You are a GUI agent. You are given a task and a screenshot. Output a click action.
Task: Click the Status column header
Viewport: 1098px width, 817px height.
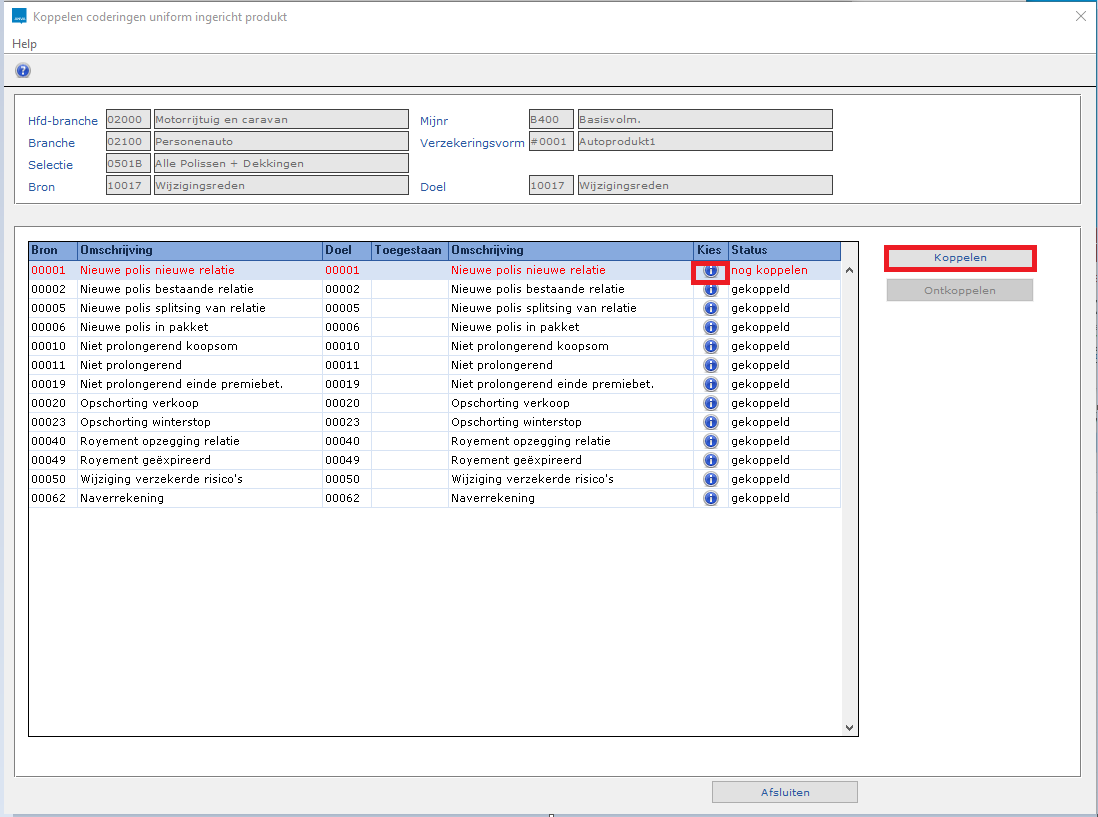pyautogui.click(x=783, y=250)
